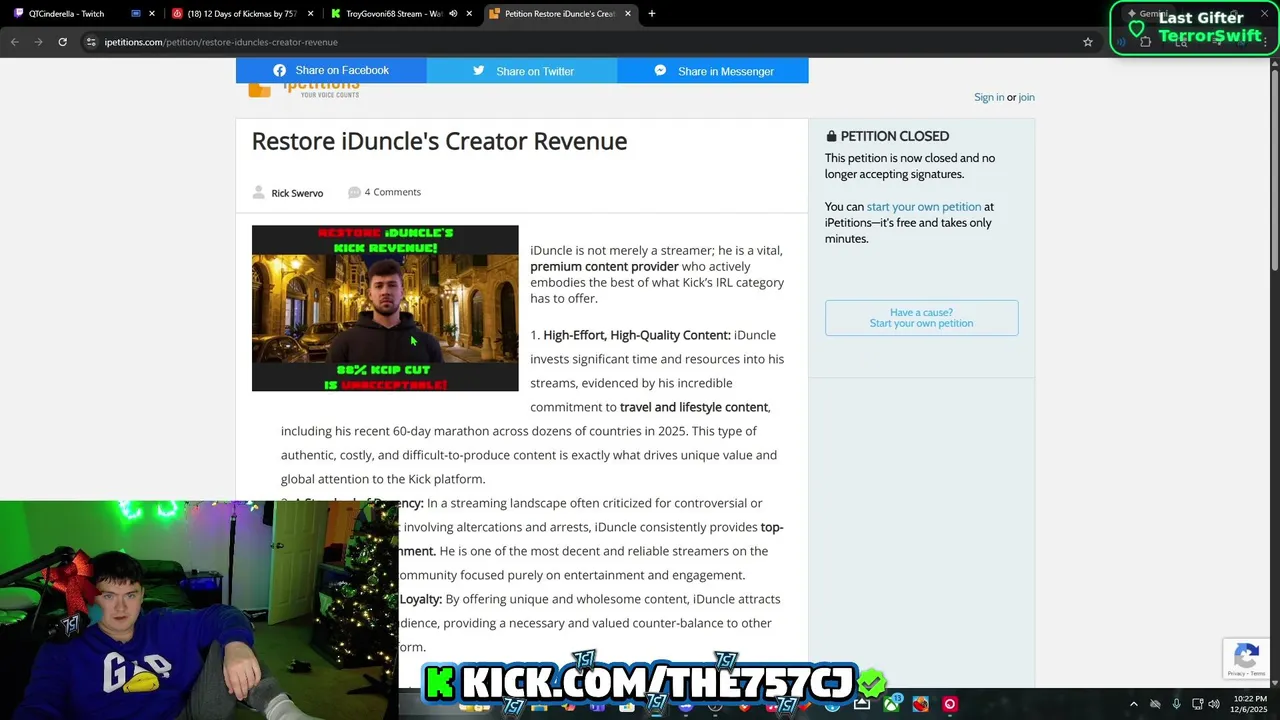View site information icon in address bar

pyautogui.click(x=91, y=42)
